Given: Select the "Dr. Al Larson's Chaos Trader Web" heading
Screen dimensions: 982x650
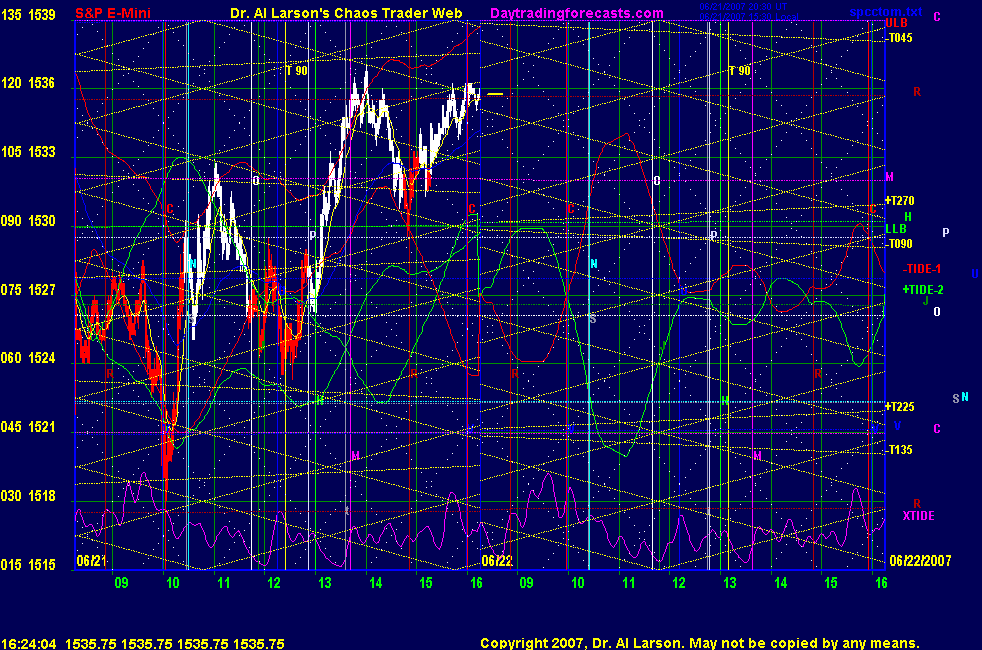Looking at the screenshot, I should pos(346,13).
